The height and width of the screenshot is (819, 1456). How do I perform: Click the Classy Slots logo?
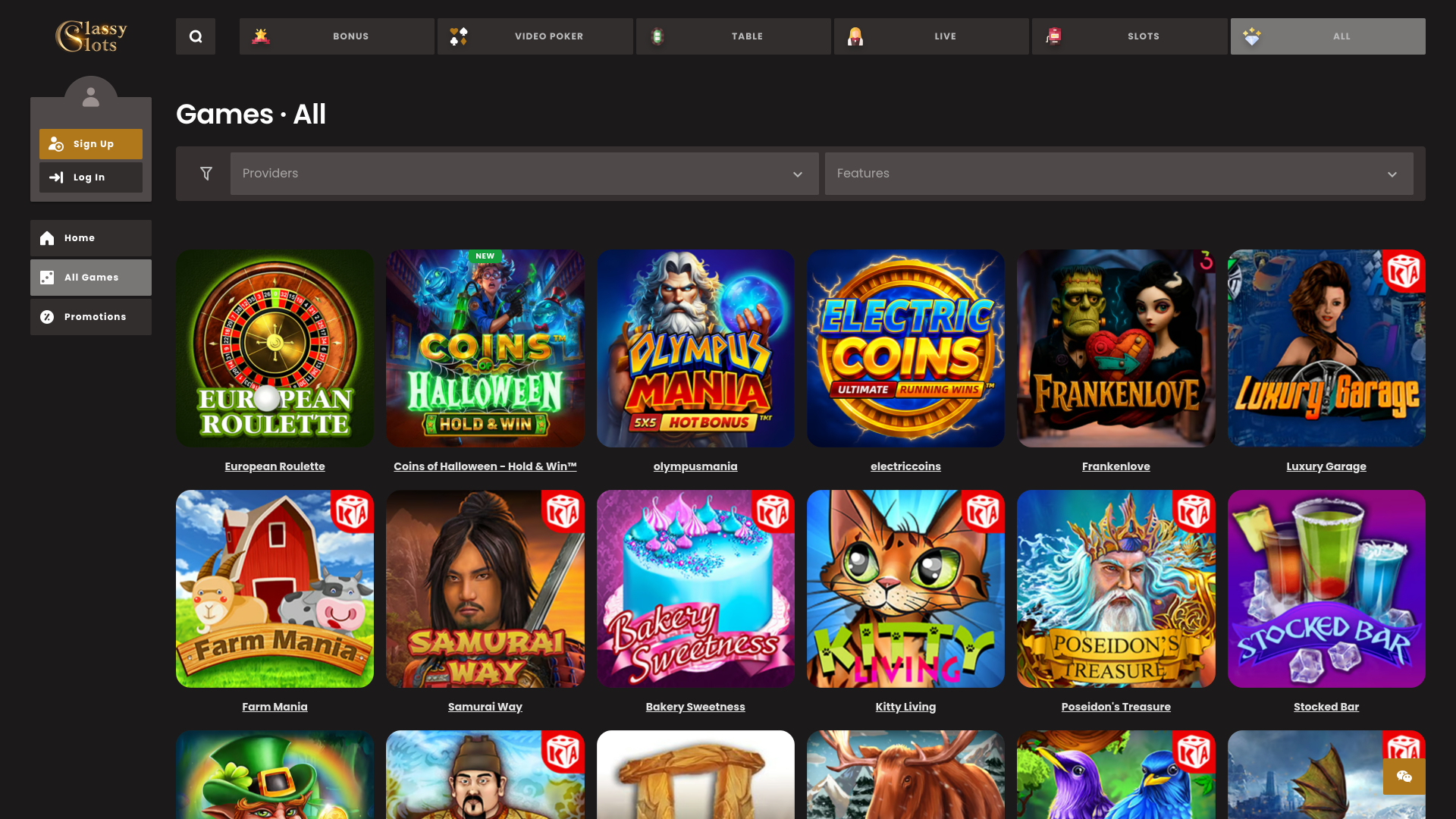point(93,36)
